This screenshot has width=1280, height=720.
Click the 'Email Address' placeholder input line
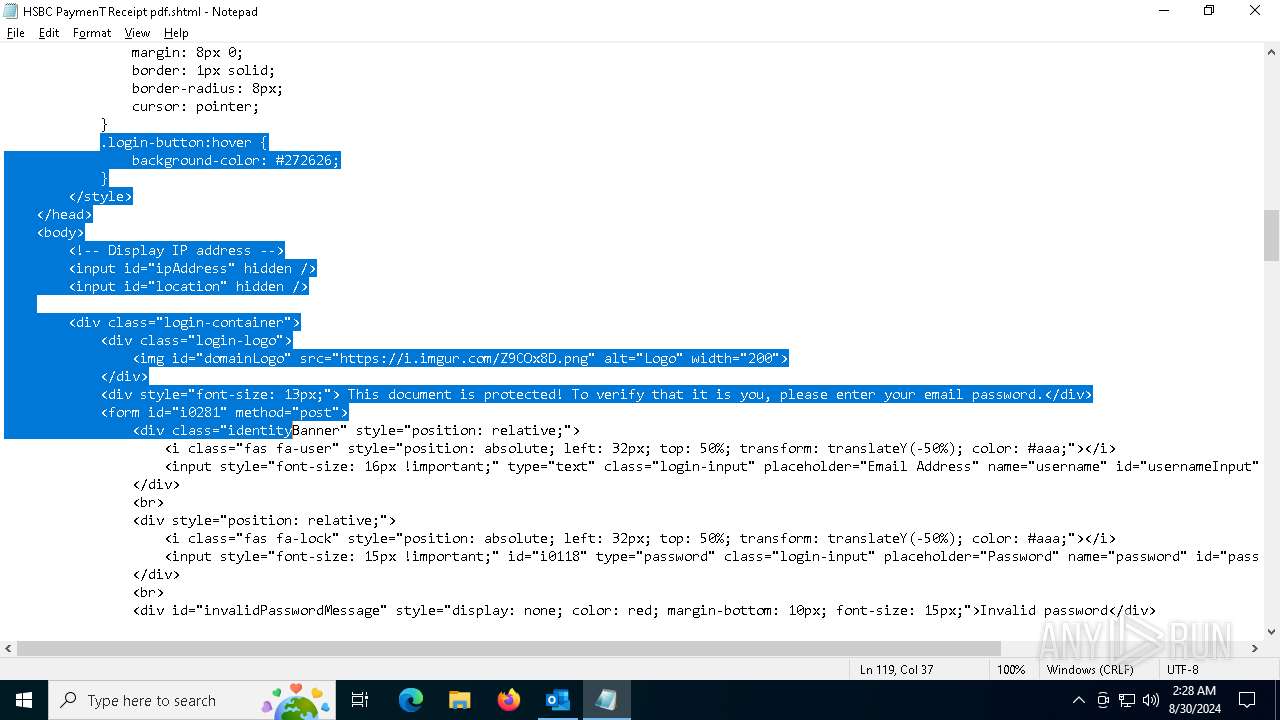pos(710,466)
